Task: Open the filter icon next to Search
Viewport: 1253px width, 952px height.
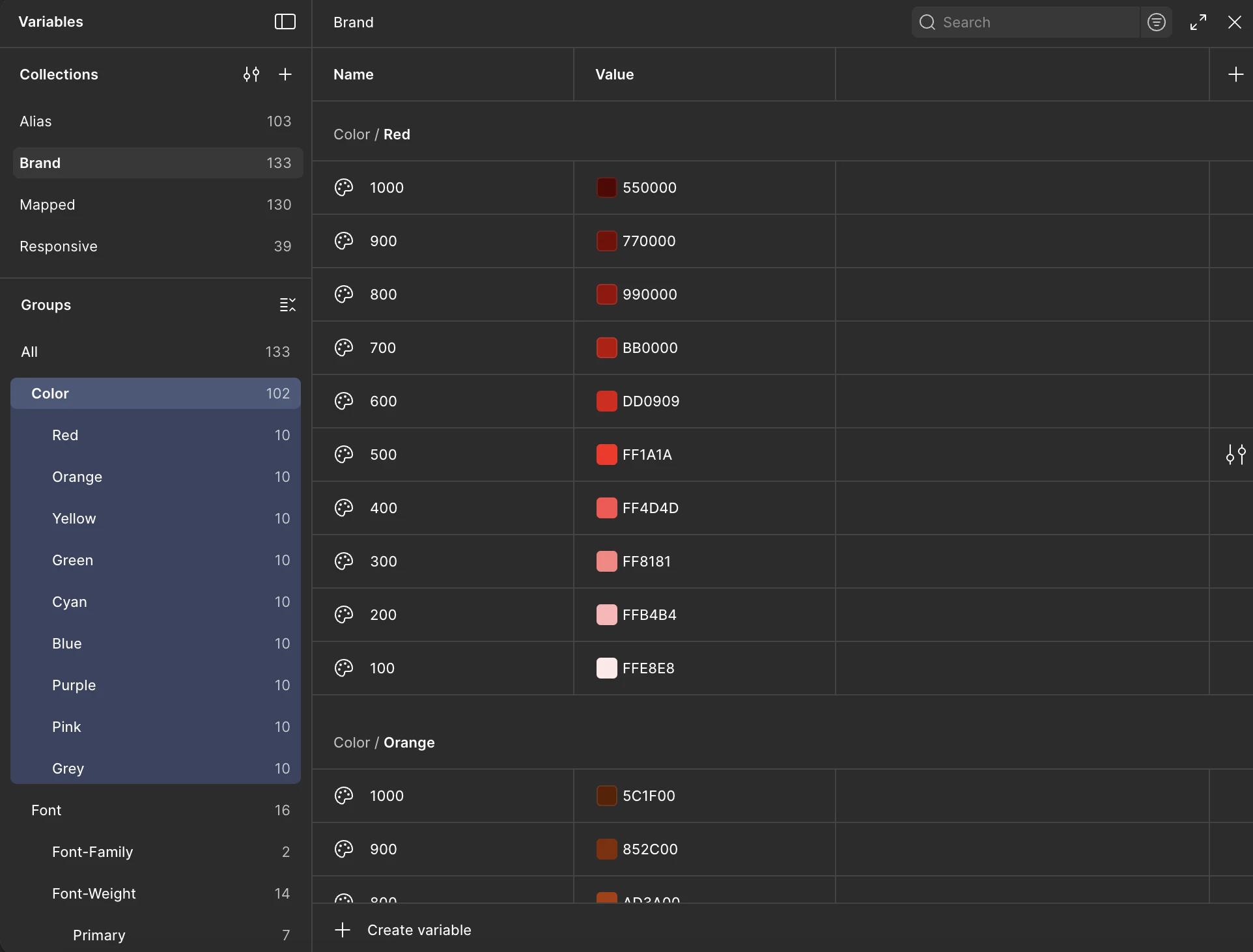Action: tap(1156, 22)
